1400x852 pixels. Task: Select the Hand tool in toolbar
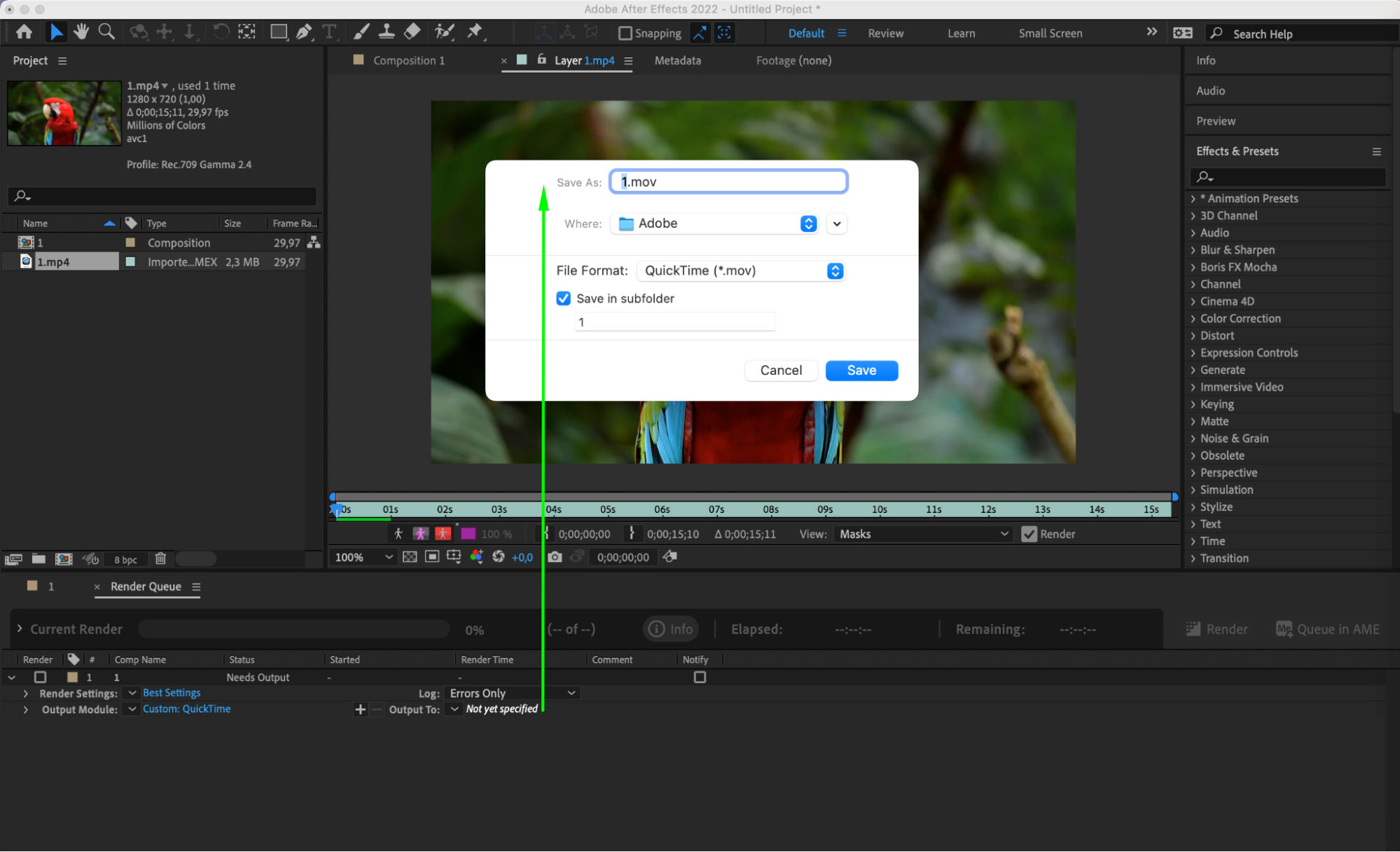pyautogui.click(x=81, y=32)
